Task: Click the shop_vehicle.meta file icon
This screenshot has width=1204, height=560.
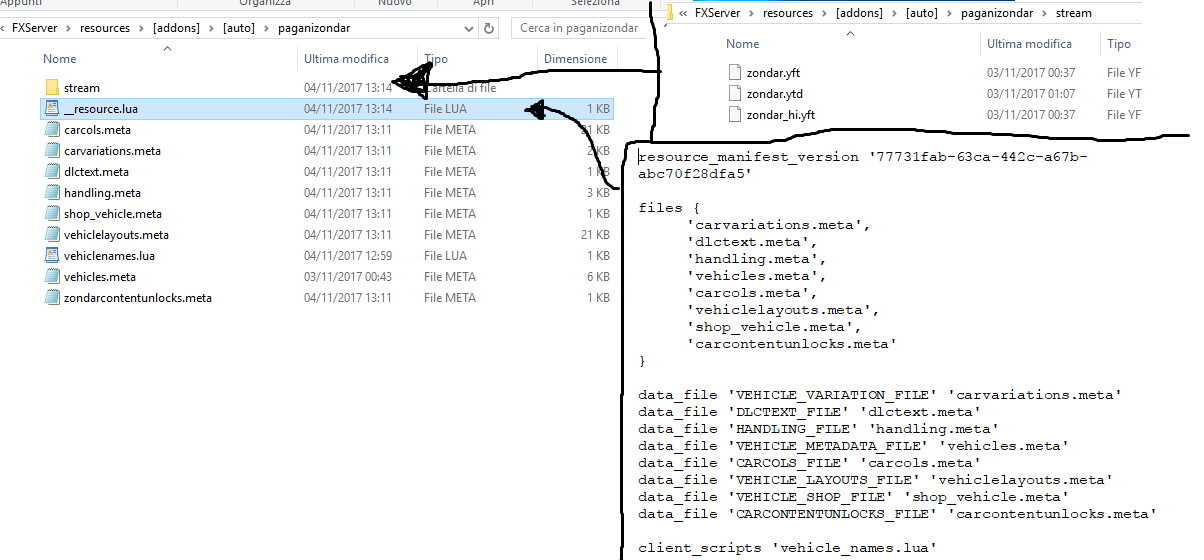Action: pyautogui.click(x=52, y=214)
